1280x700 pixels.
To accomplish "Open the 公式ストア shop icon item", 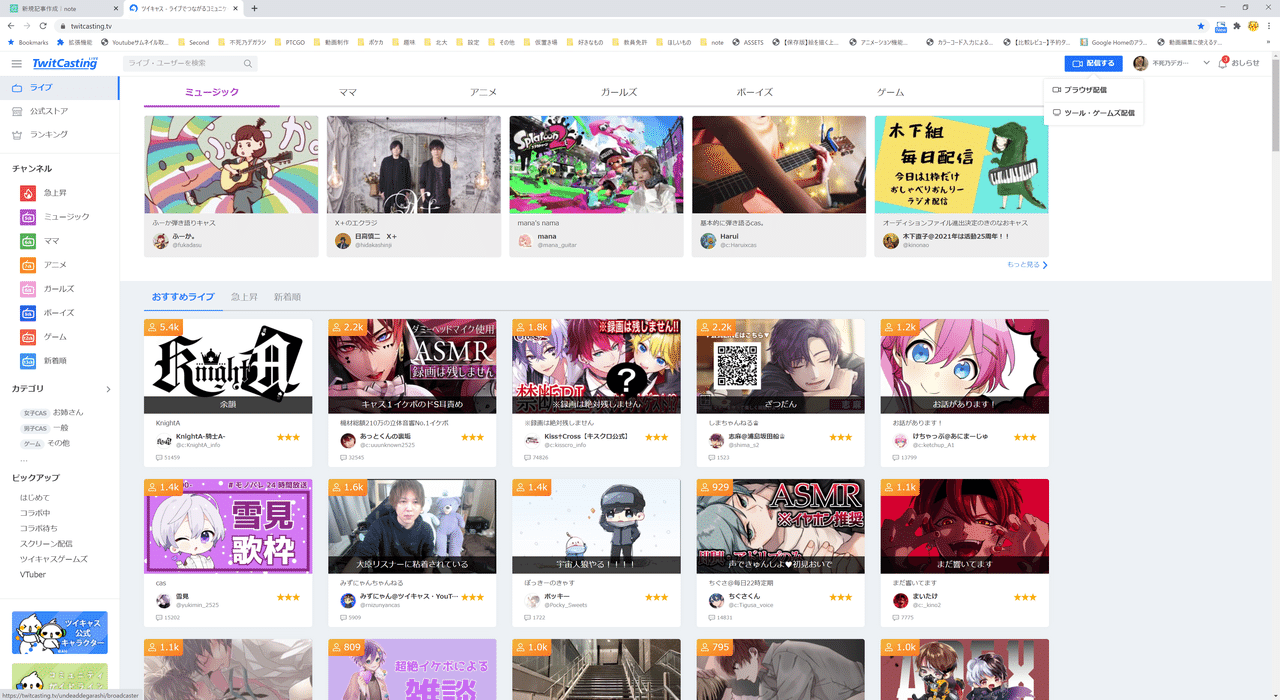I will coord(17,111).
